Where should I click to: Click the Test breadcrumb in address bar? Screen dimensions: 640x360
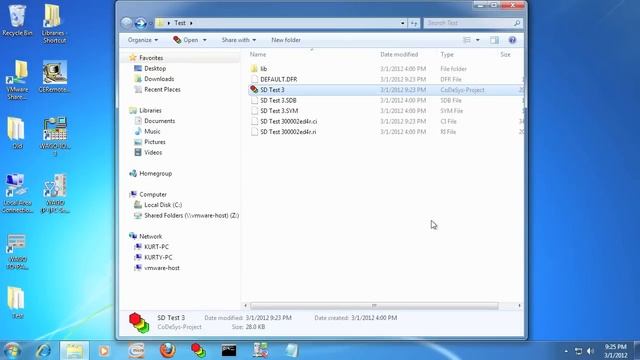[x=180, y=23]
